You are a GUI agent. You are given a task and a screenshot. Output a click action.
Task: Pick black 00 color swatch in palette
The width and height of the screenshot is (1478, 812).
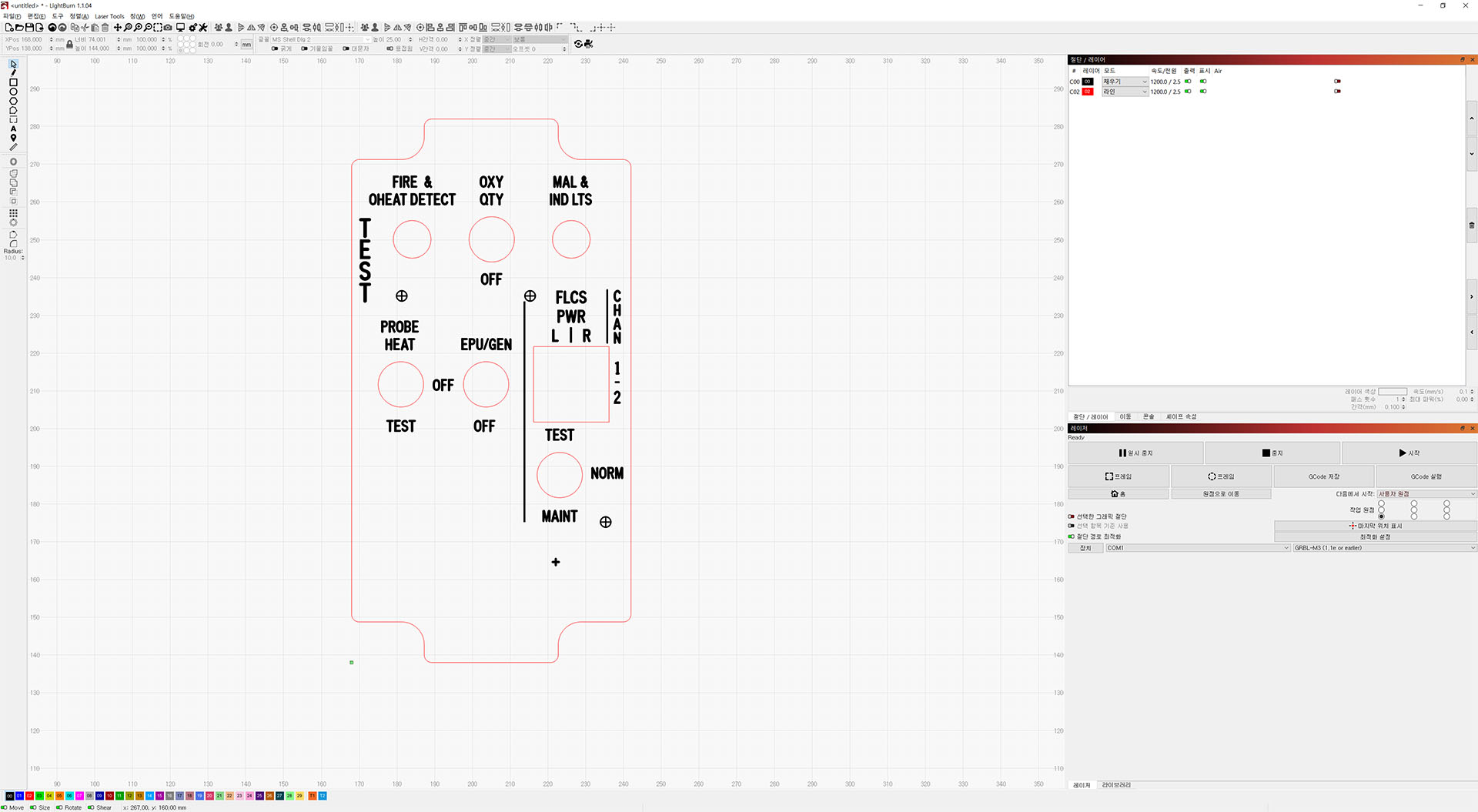(x=9, y=796)
